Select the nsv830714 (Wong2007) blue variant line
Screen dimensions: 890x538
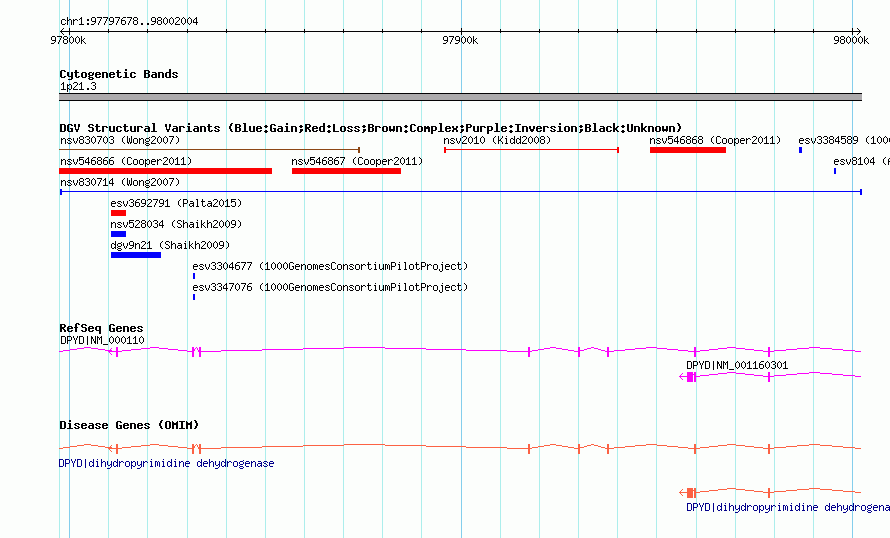[461, 192]
